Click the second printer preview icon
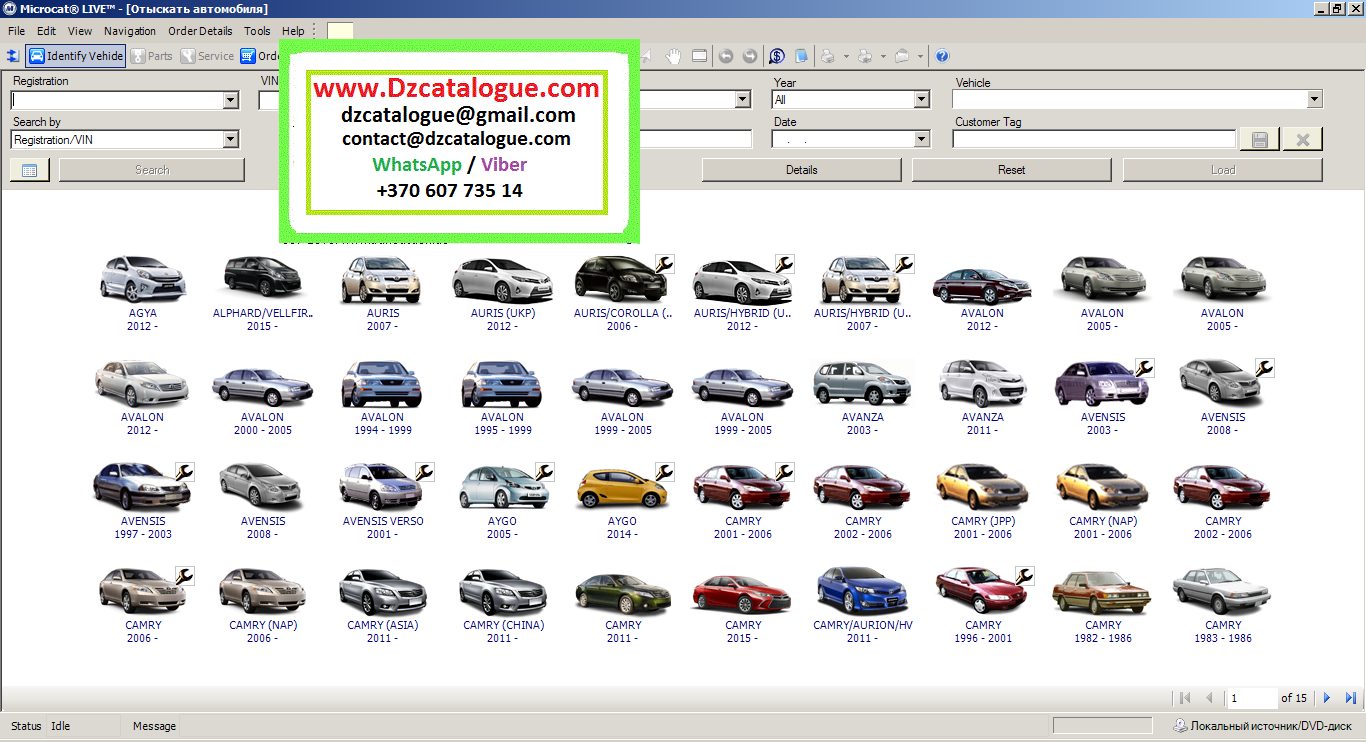1366x742 pixels. [866, 56]
